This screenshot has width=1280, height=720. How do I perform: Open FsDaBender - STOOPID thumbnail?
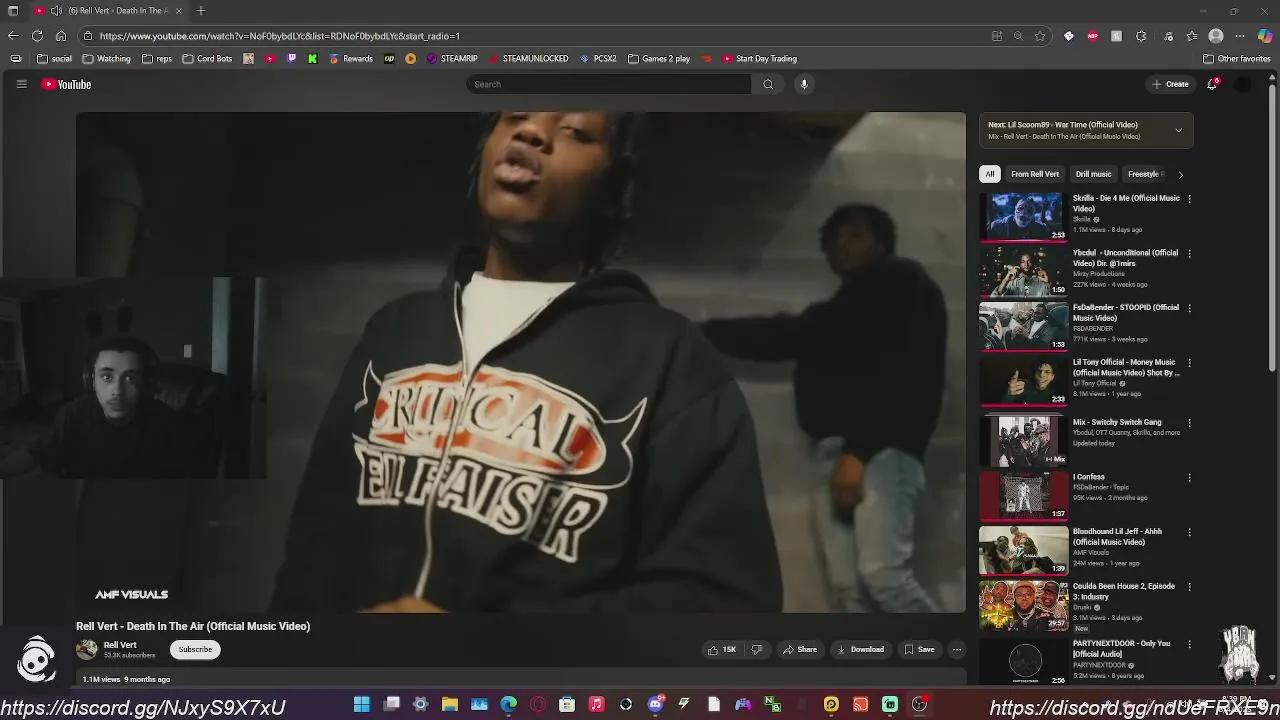1024,326
